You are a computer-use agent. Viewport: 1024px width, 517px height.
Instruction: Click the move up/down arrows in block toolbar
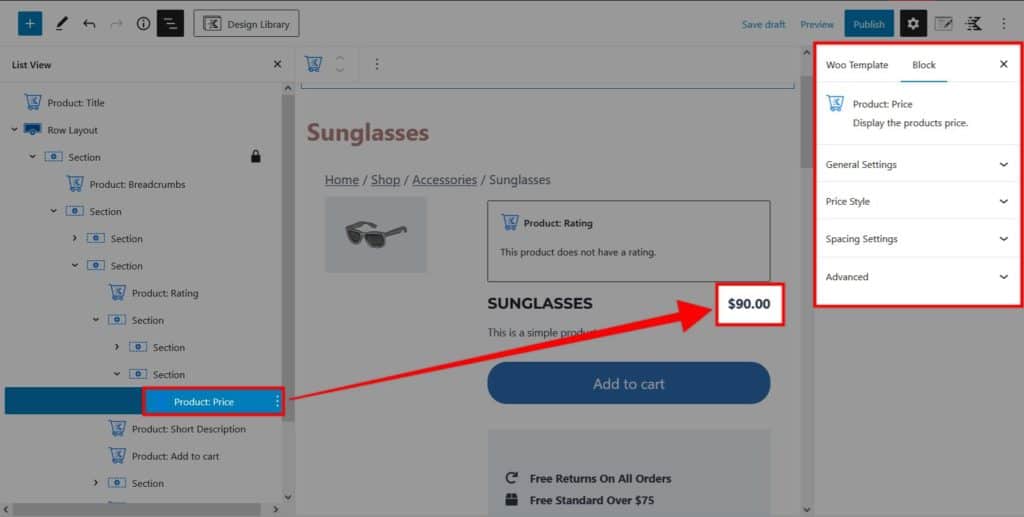340,64
